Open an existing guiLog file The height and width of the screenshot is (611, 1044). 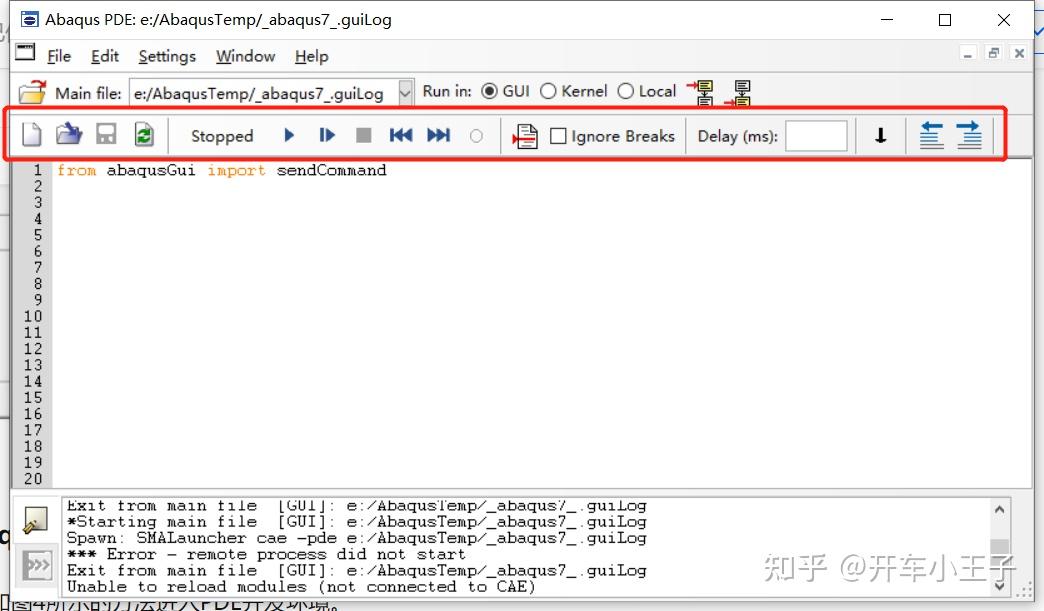[68, 135]
